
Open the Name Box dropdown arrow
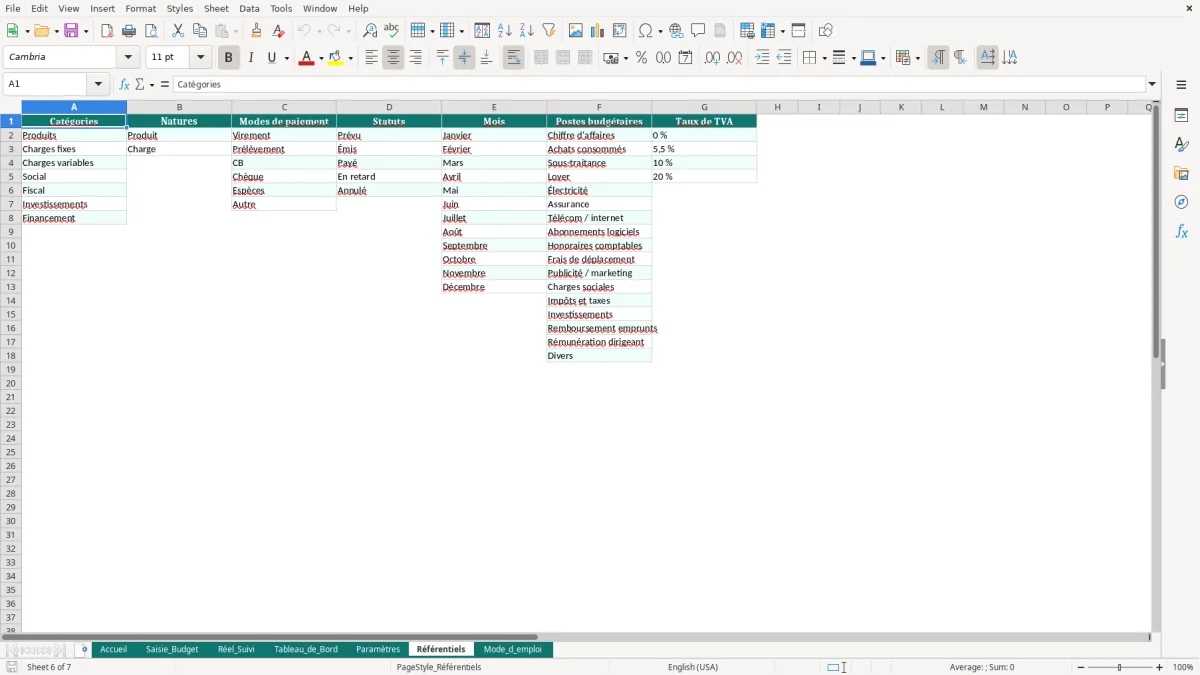point(98,85)
